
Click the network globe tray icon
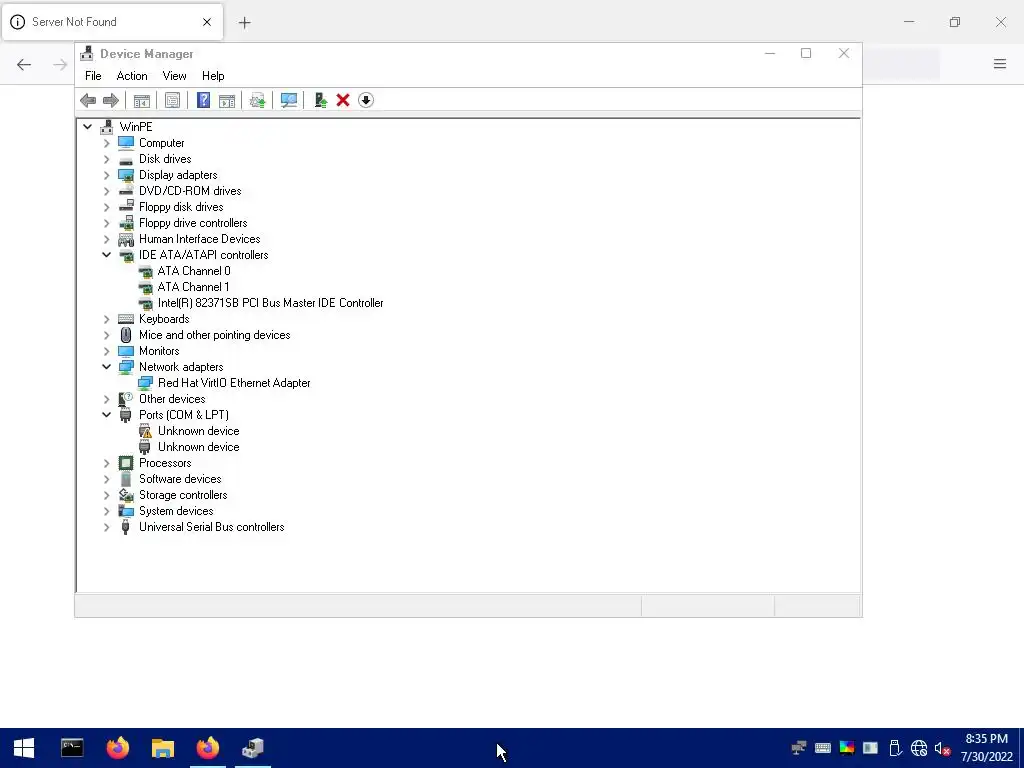(x=918, y=748)
